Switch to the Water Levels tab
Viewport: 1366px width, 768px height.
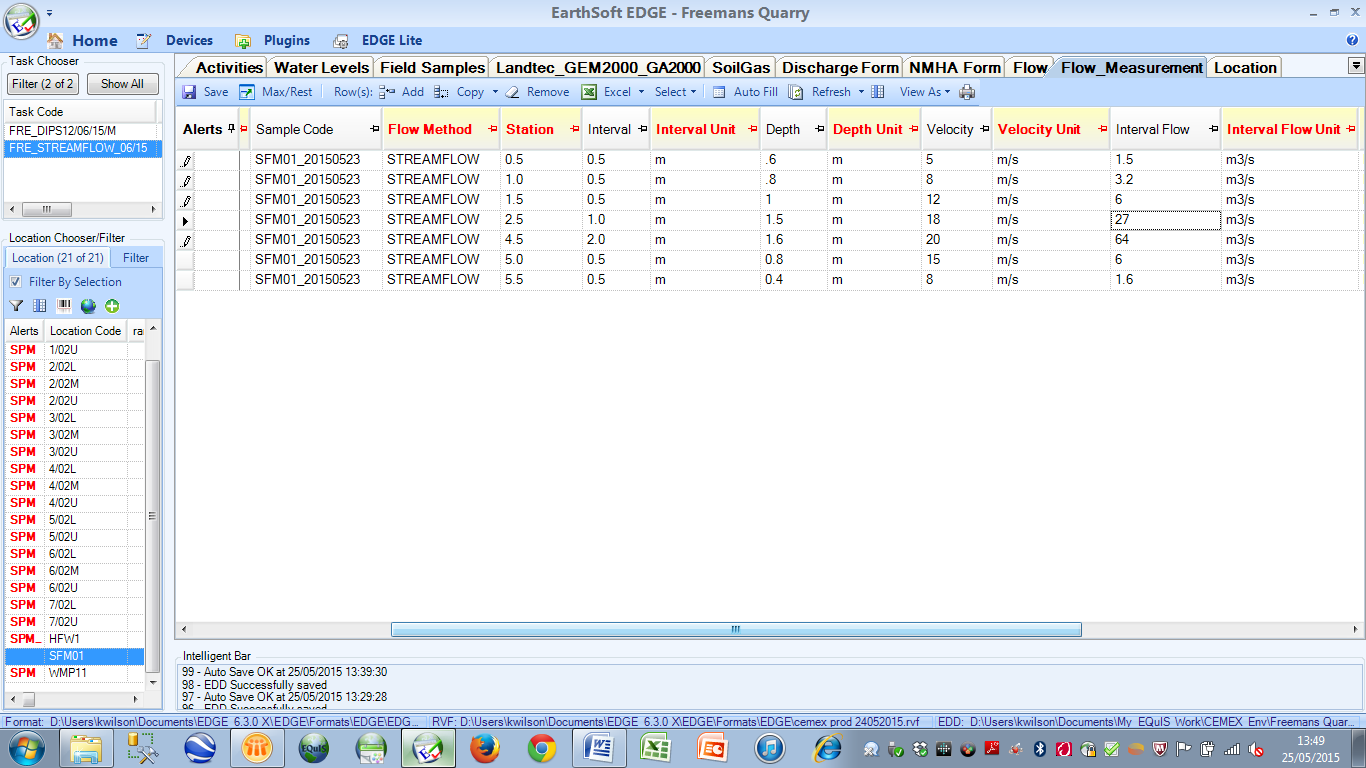[x=321, y=68]
